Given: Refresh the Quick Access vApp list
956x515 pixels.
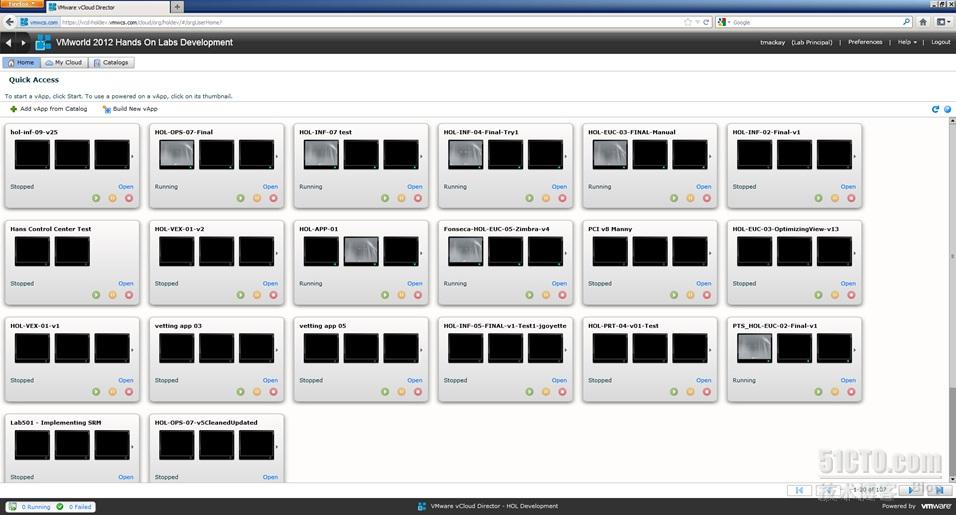Looking at the screenshot, I should pos(935,109).
